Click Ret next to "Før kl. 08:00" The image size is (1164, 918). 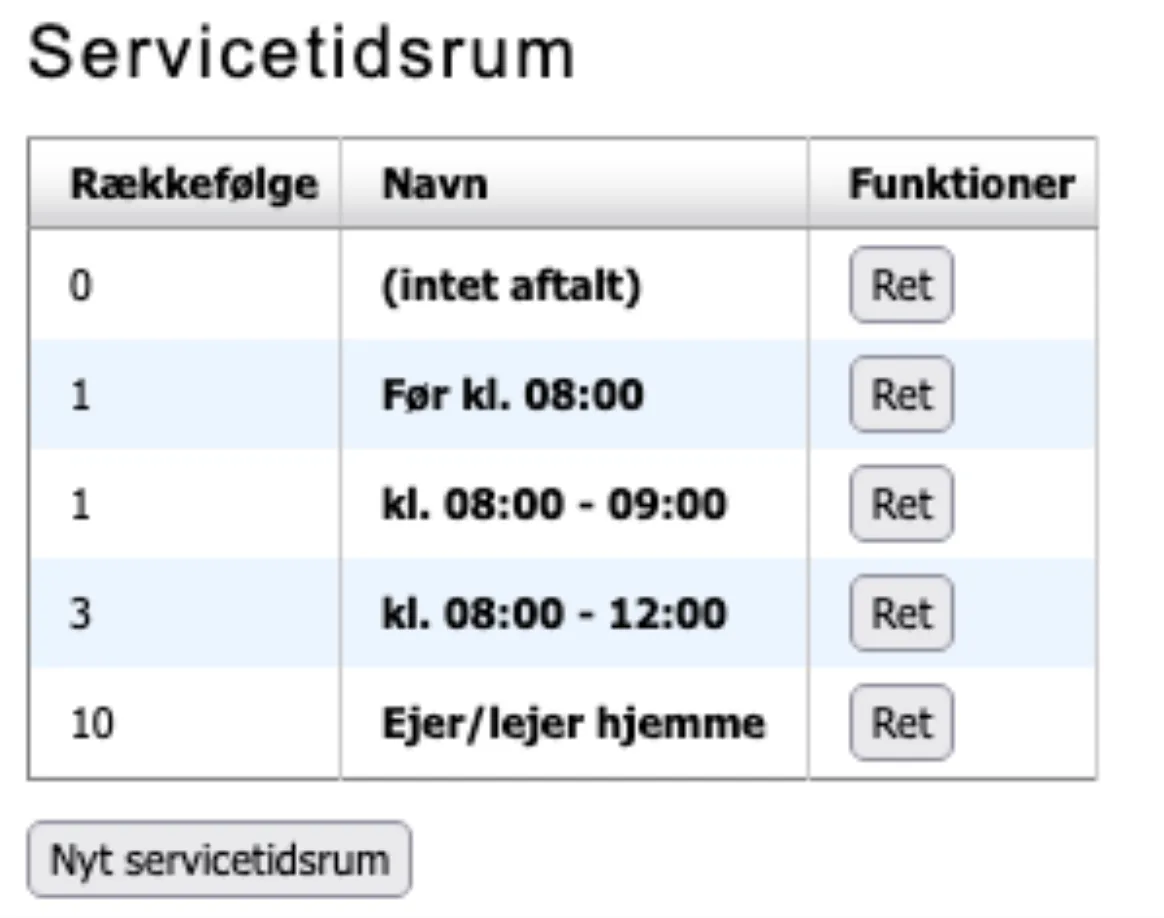point(900,395)
